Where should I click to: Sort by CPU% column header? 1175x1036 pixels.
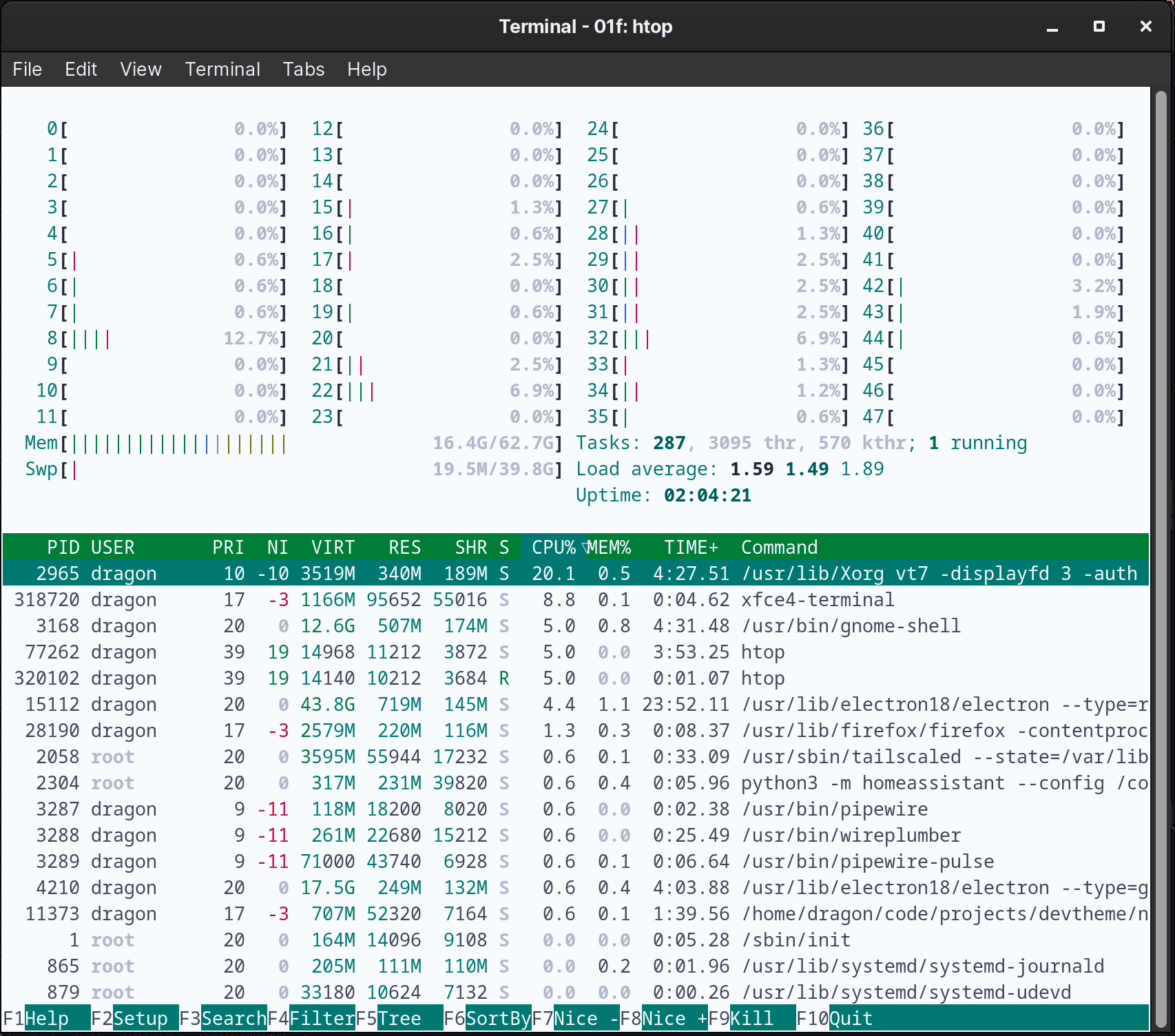click(x=554, y=547)
